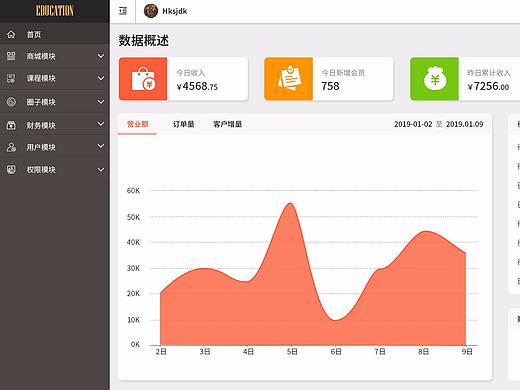Click the 2日 x-axis label
The width and height of the screenshot is (520, 390).
click(x=161, y=351)
